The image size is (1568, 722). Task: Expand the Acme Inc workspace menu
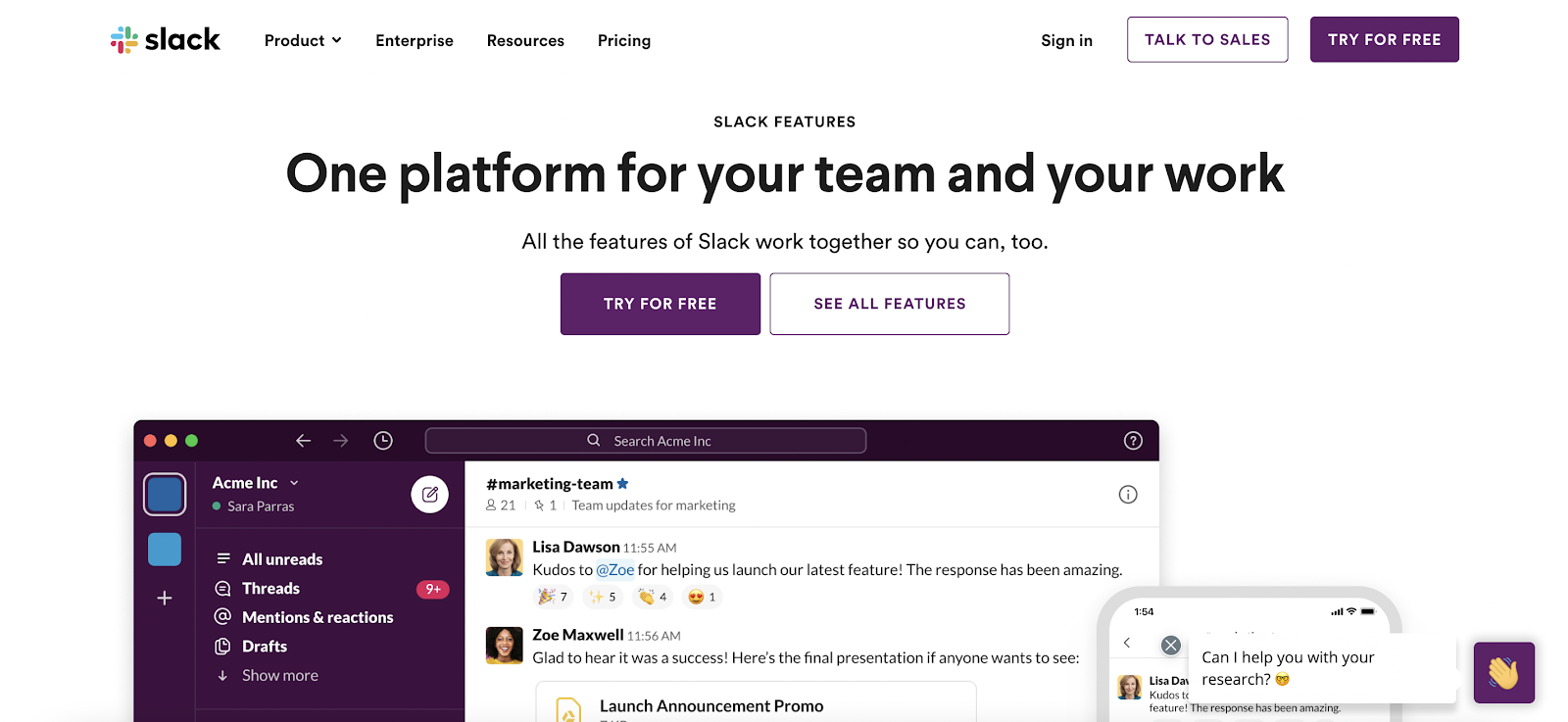tap(256, 483)
